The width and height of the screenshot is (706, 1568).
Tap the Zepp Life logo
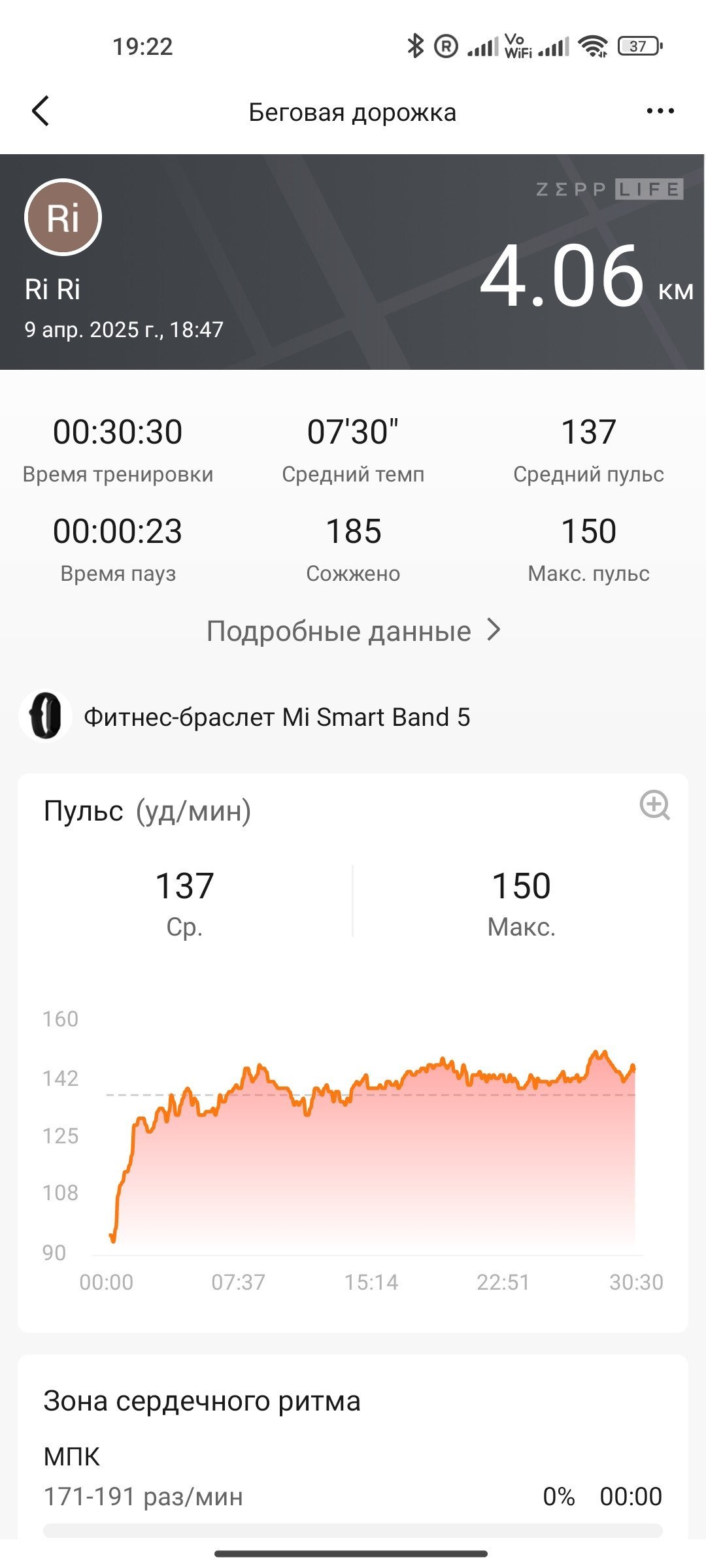pyautogui.click(x=609, y=189)
